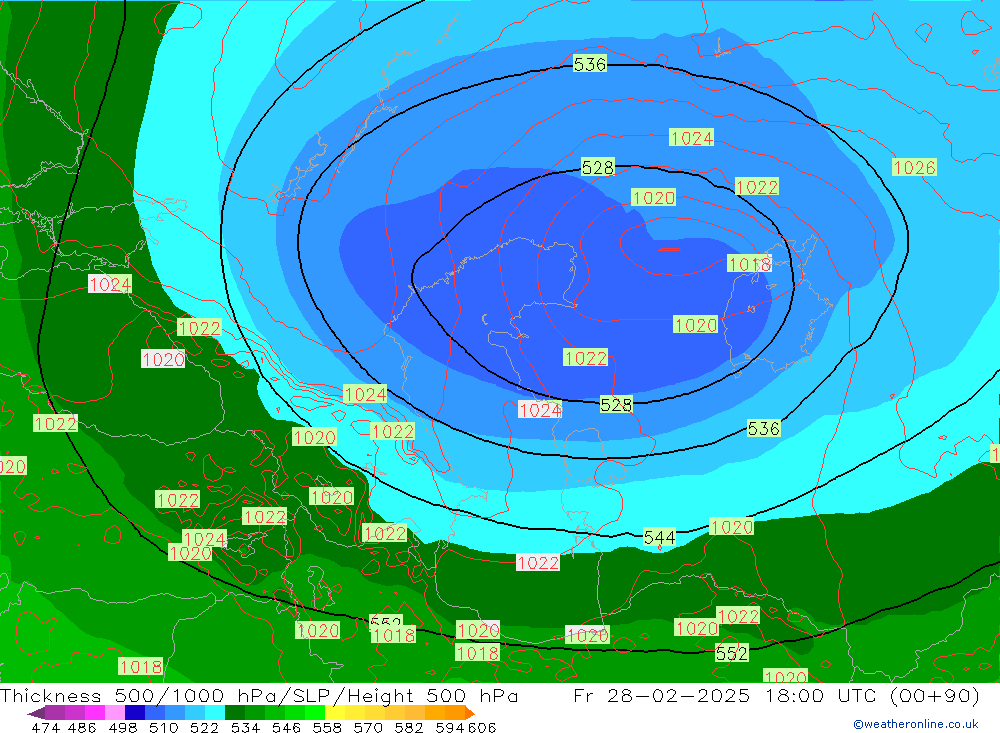Click the 544 height contour label
Image resolution: width=1000 pixels, height=733 pixels.
point(659,538)
